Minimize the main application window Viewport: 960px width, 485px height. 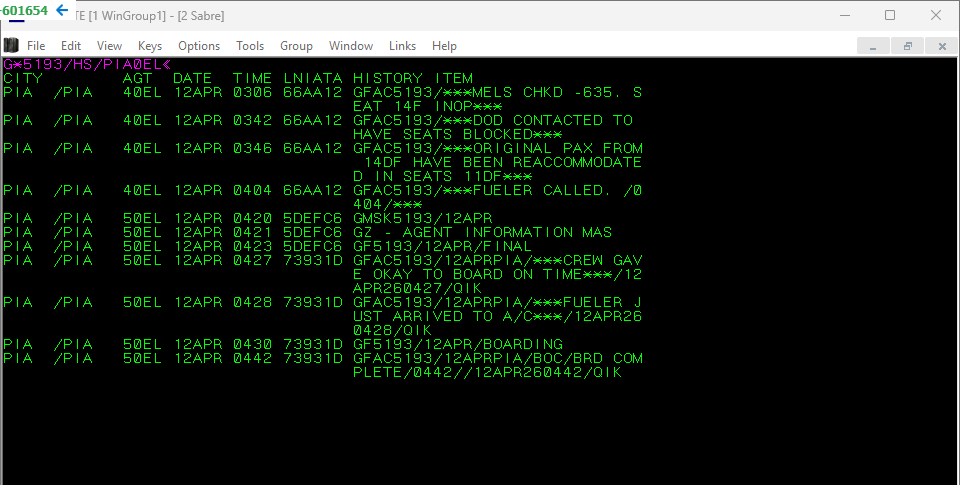[844, 15]
